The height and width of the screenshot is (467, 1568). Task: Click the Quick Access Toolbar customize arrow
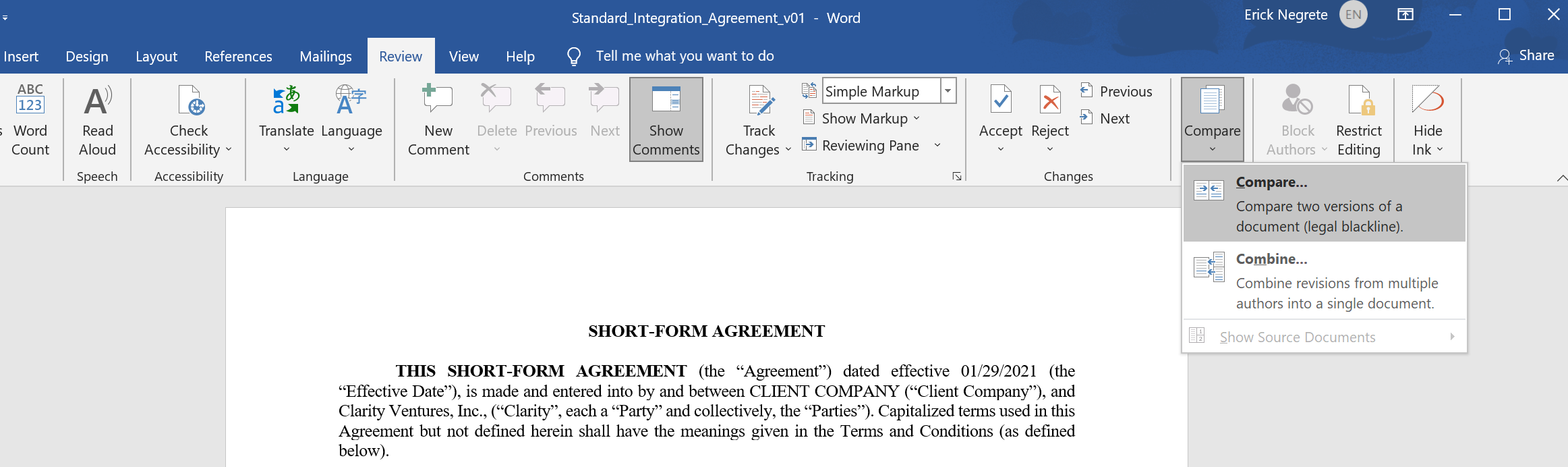[5, 18]
